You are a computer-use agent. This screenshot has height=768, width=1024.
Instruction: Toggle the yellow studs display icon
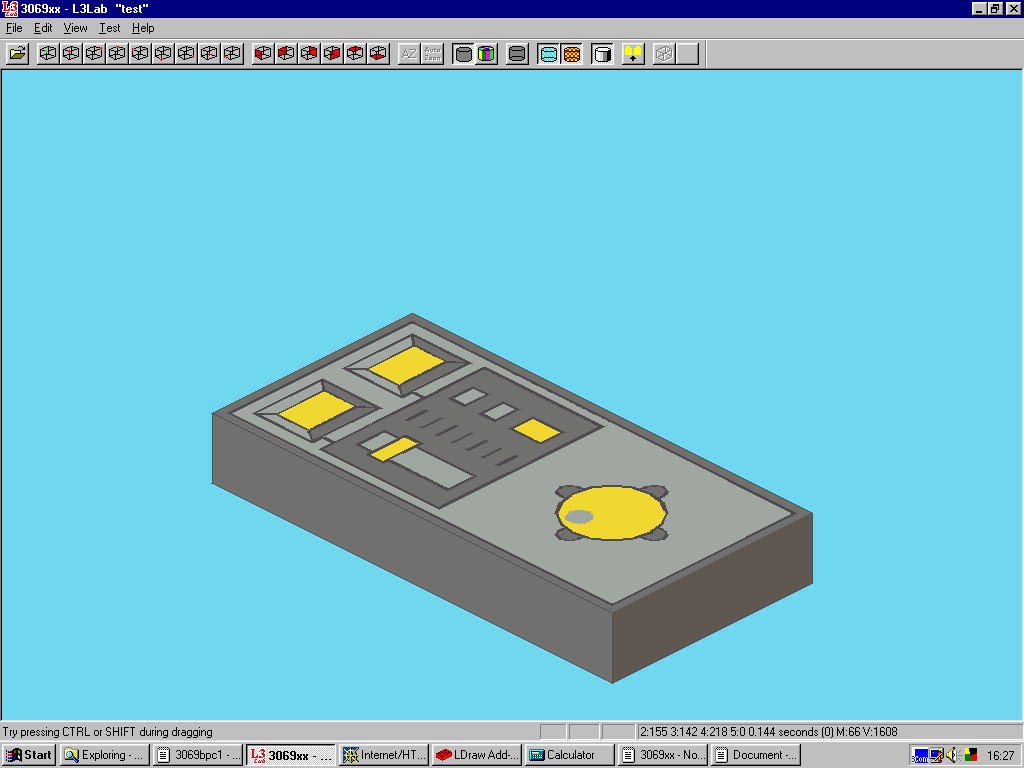[x=631, y=53]
